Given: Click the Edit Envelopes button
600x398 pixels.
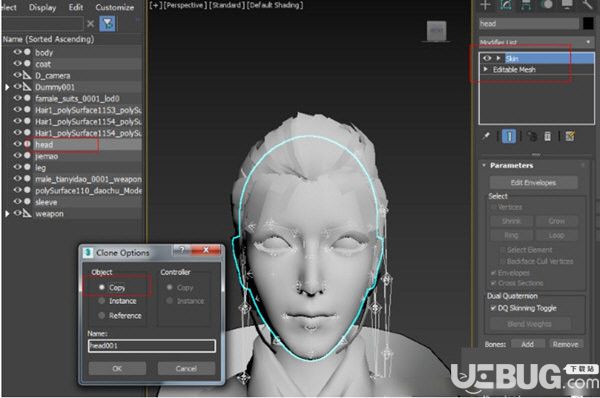Looking at the screenshot, I should point(533,183).
